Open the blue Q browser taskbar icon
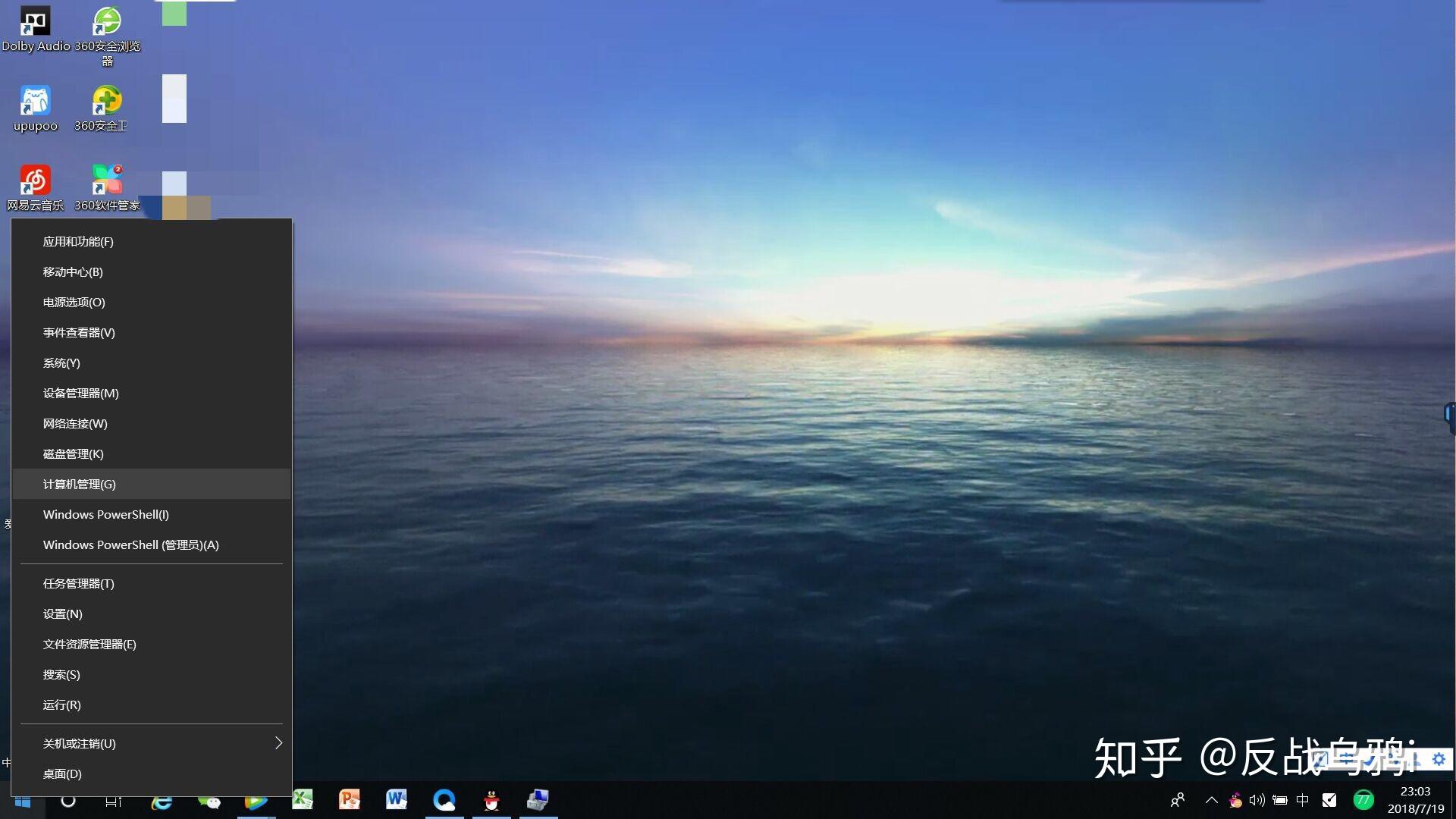Screen dimensions: 1456x819 pyautogui.click(x=444, y=799)
